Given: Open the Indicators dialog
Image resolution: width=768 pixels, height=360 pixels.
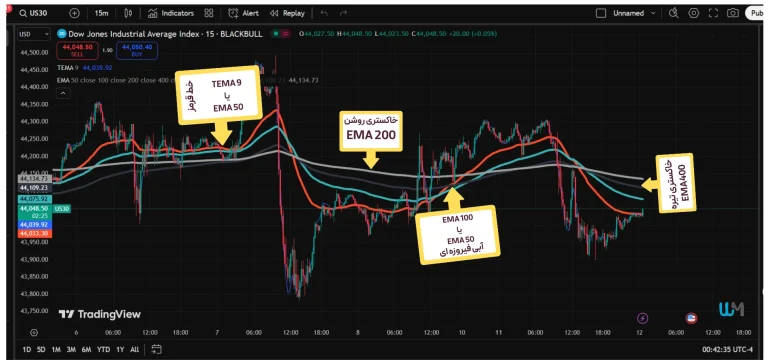Looking at the screenshot, I should 171,13.
